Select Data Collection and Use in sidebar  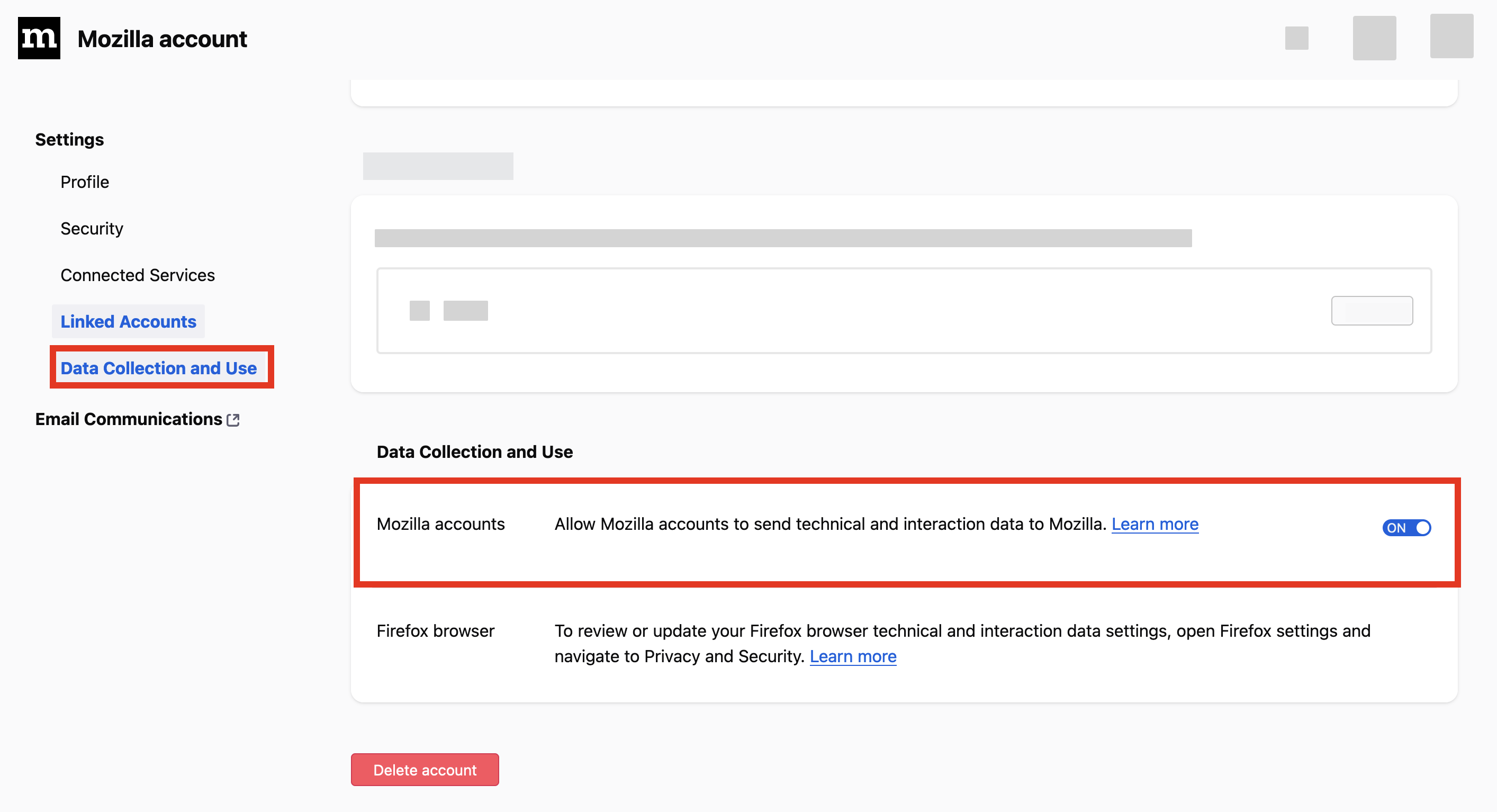pos(159,368)
